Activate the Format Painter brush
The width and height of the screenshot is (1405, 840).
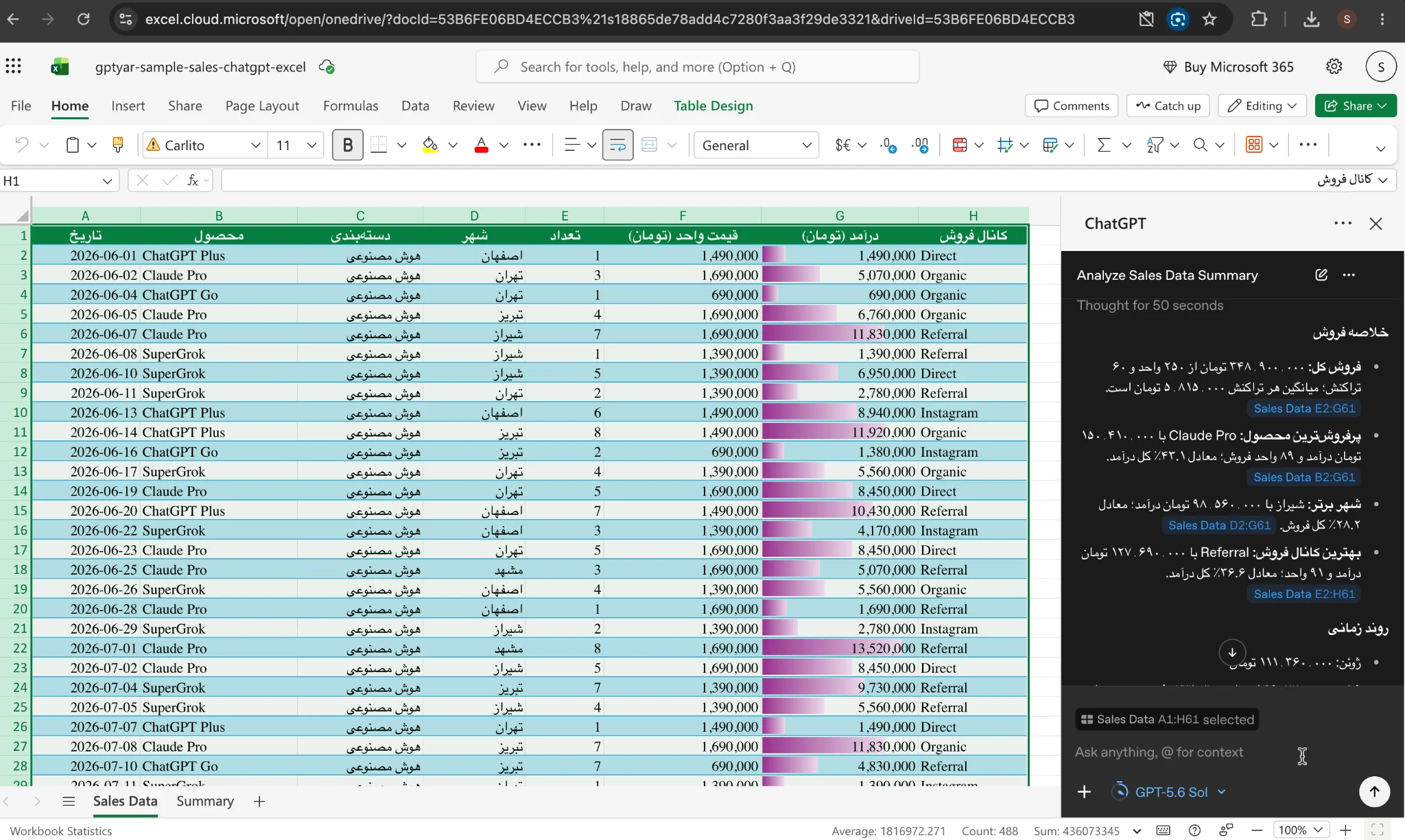(118, 145)
